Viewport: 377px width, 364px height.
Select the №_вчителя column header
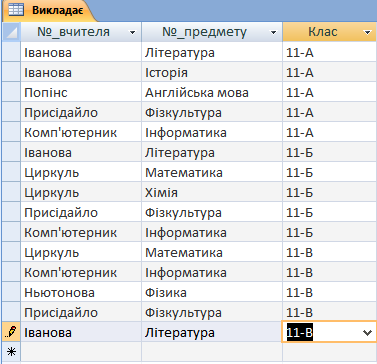(x=81, y=32)
